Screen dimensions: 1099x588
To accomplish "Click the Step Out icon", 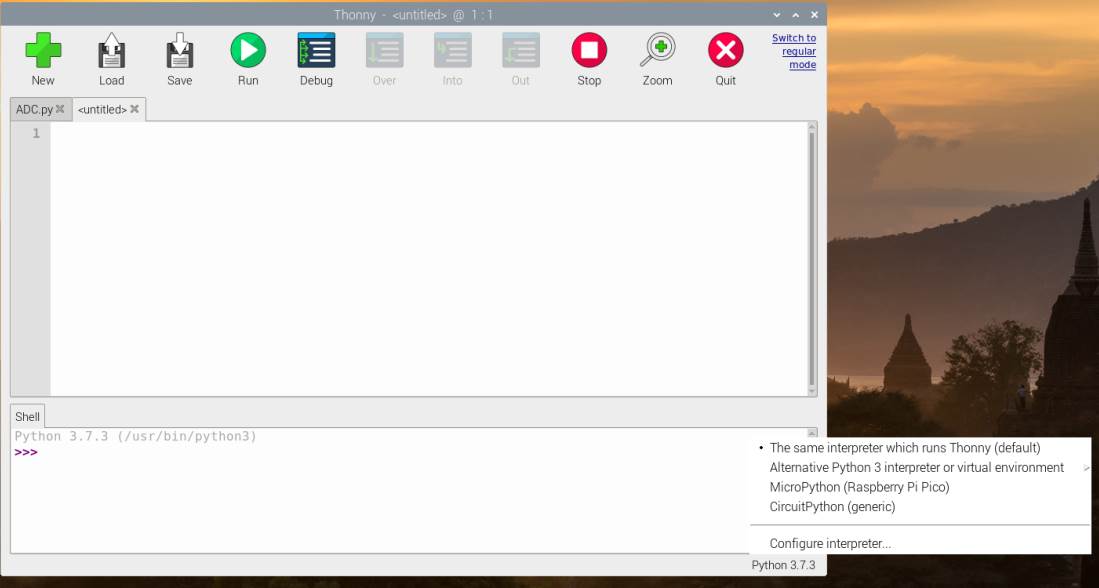I will [x=521, y=50].
